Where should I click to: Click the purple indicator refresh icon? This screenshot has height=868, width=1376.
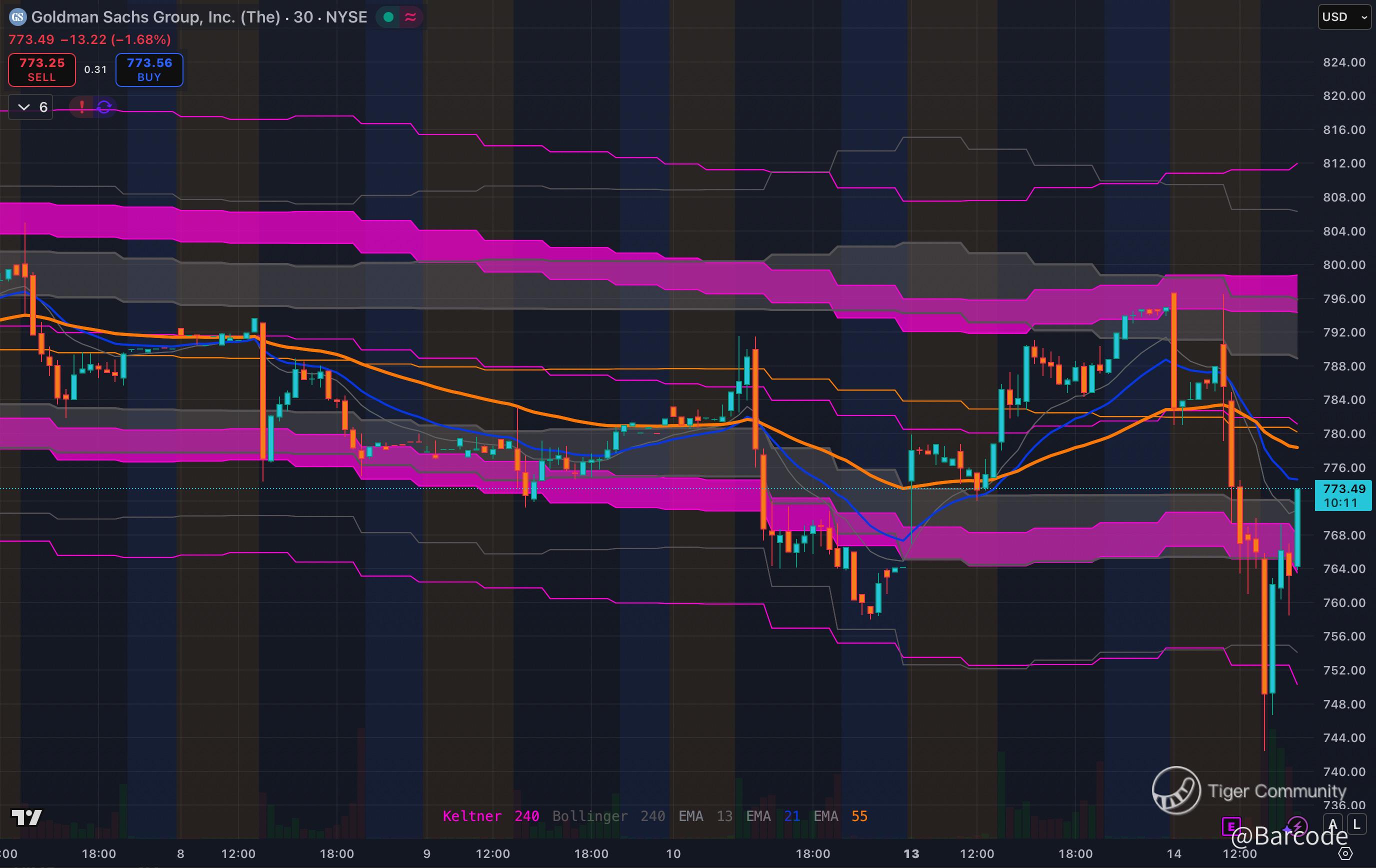[x=104, y=107]
